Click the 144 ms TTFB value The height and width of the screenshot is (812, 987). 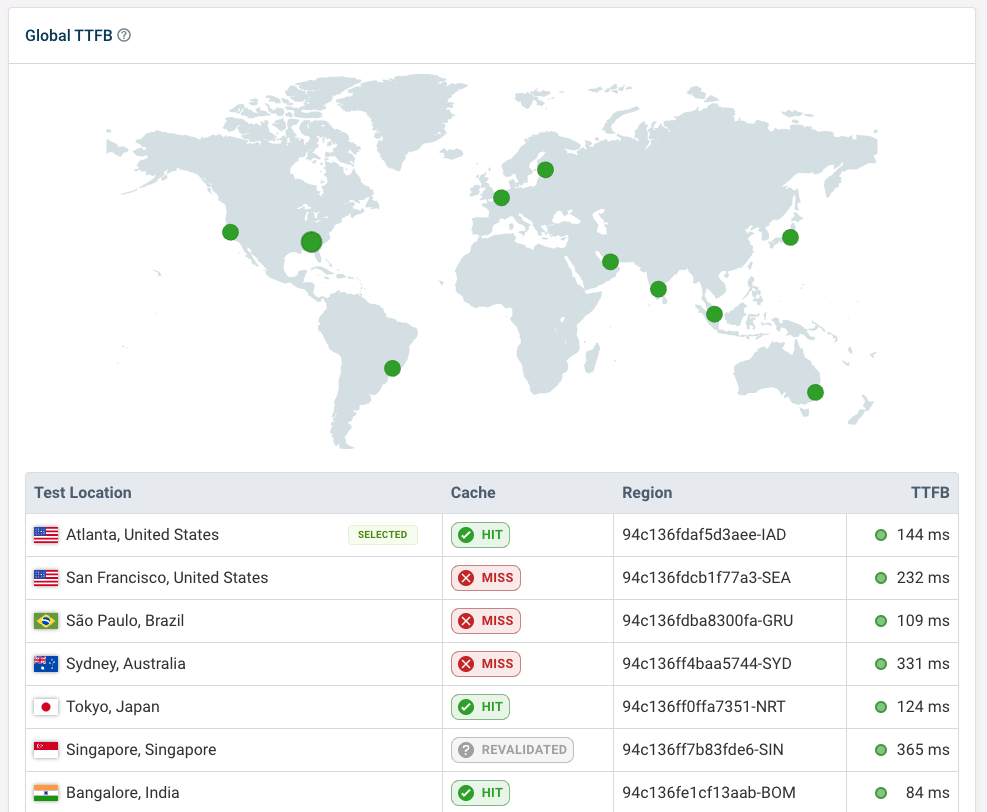(923, 535)
